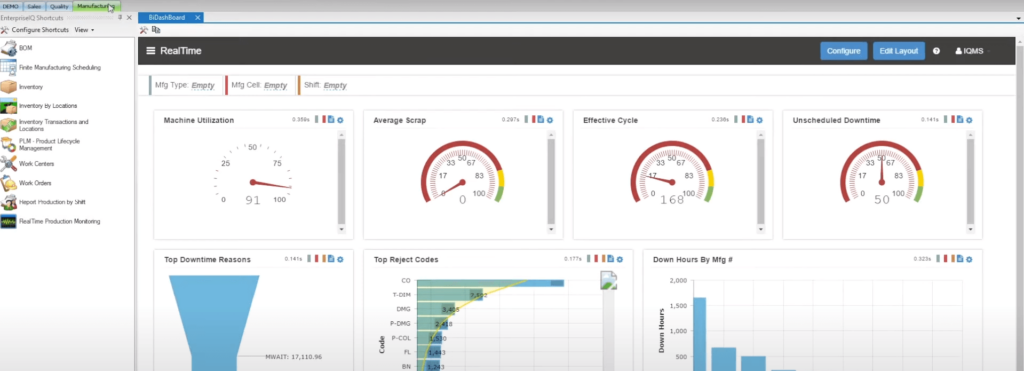Open the Work Orders icon
This screenshot has height=371, width=1024.
8,183
